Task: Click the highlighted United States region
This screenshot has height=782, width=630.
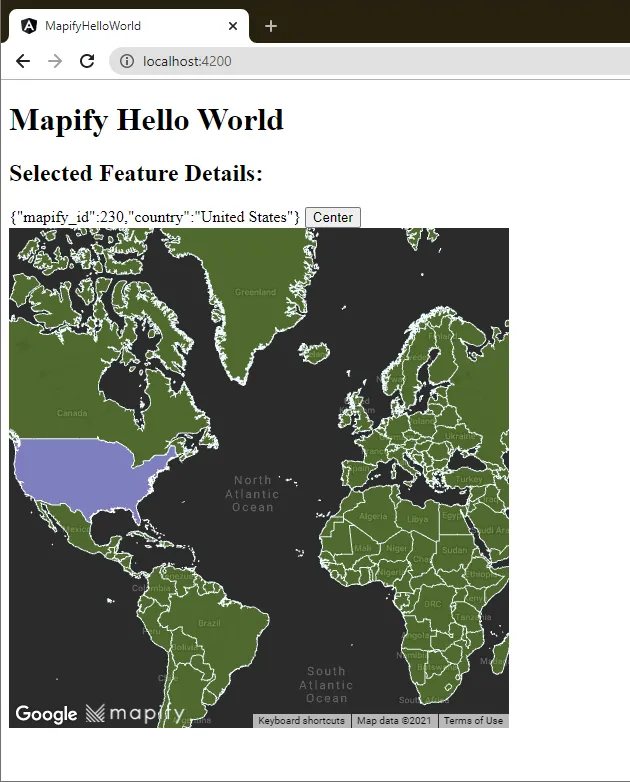Action: (x=80, y=474)
